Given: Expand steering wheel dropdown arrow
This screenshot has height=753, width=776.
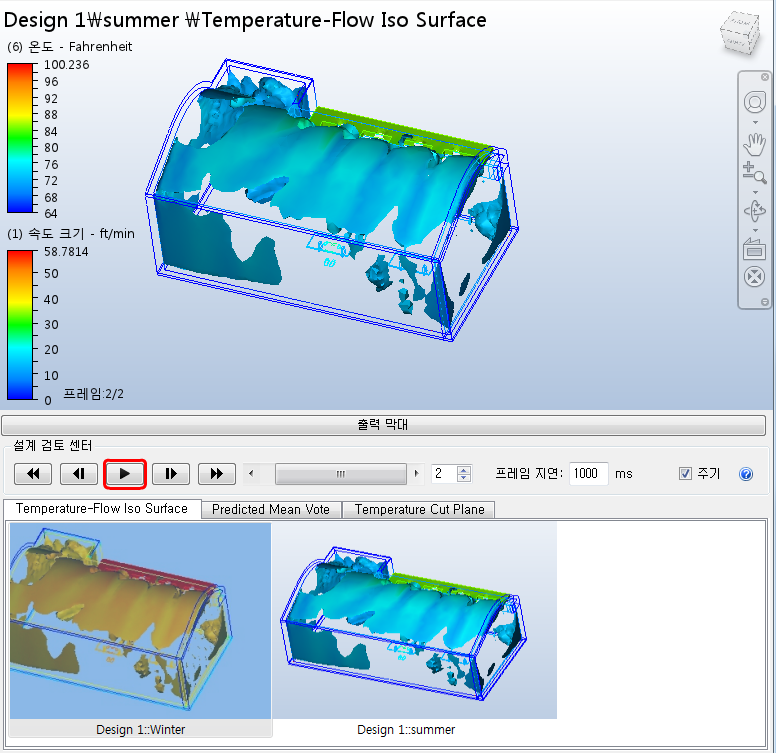Looking at the screenshot, I should (755, 122).
